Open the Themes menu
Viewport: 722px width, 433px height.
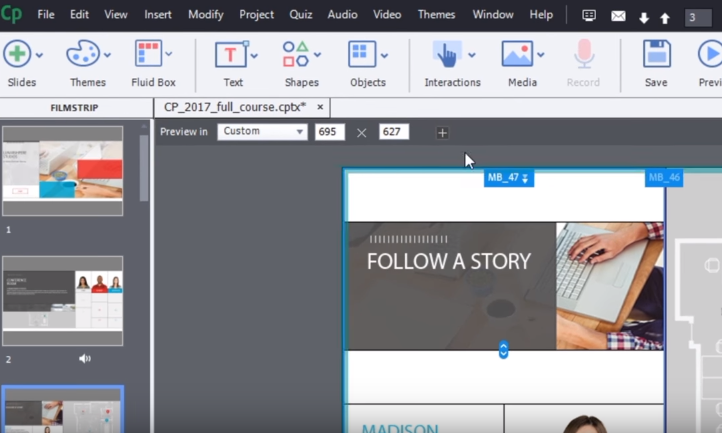pos(437,15)
